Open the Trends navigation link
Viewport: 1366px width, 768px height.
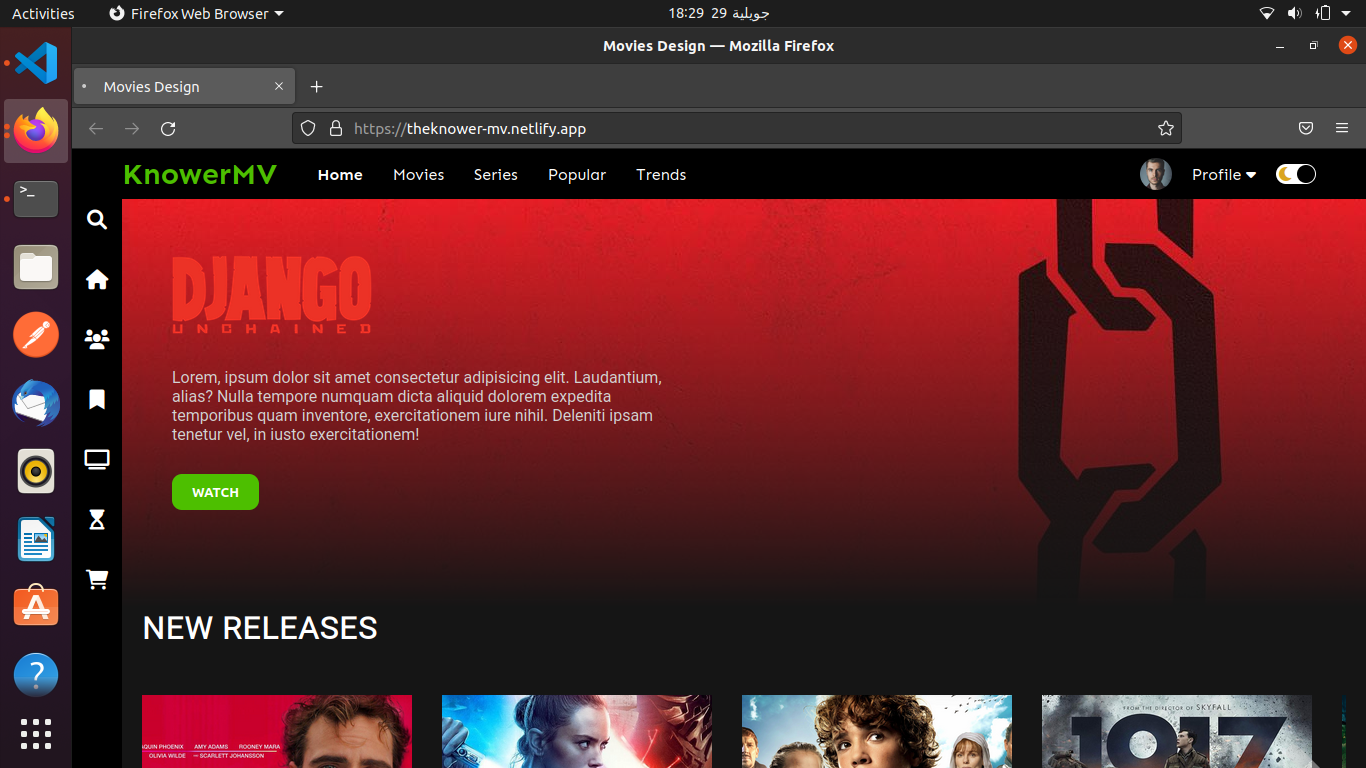pyautogui.click(x=661, y=174)
